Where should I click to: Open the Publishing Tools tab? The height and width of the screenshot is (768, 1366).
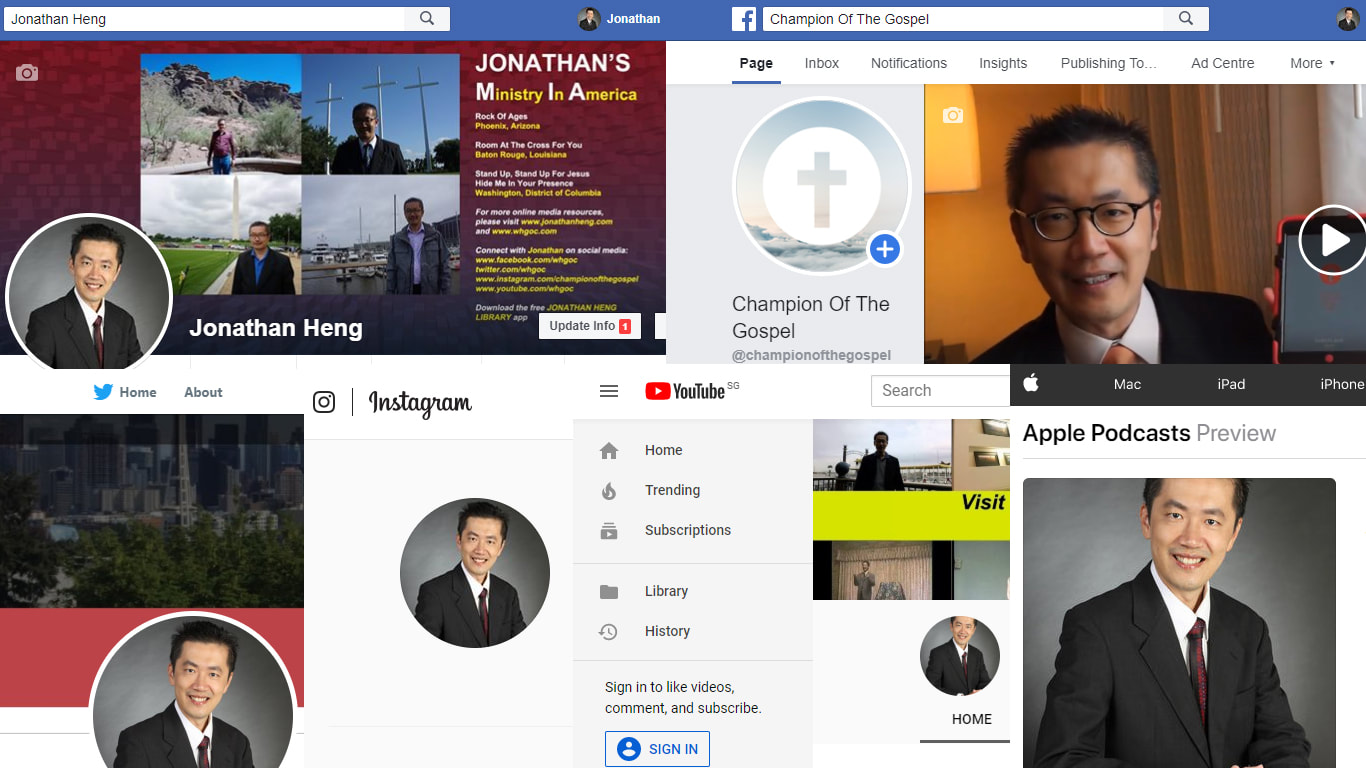point(1109,63)
